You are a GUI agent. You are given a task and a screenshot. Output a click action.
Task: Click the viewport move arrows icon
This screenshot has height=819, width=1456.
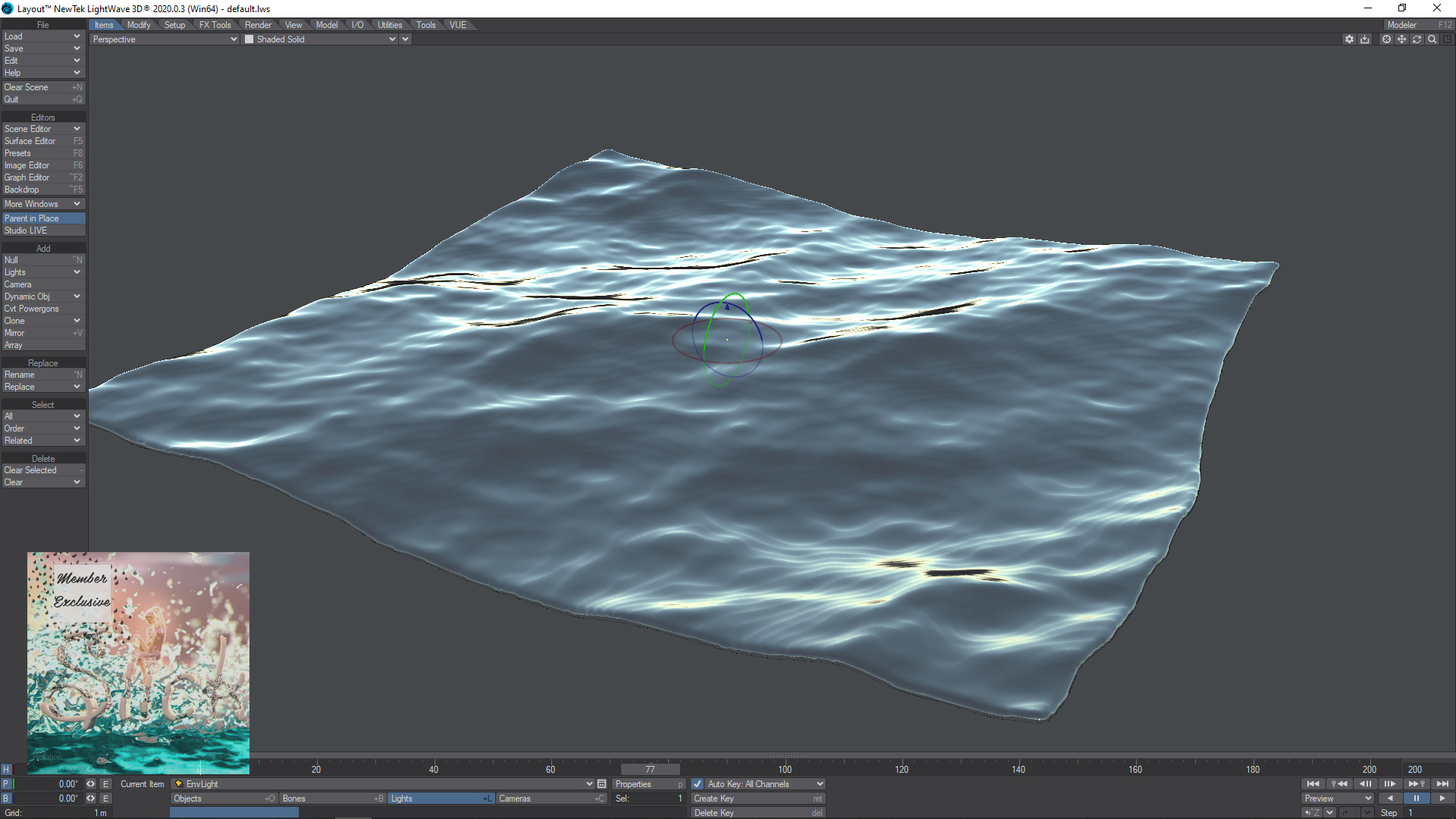(x=1401, y=39)
